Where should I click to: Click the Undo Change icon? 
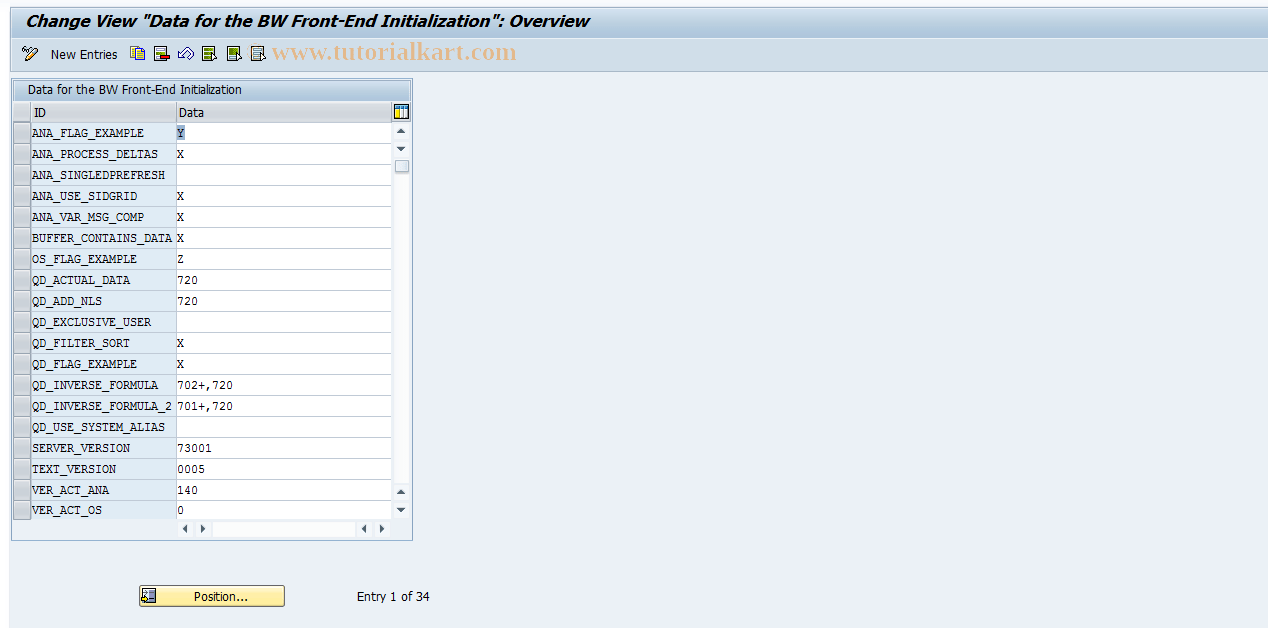click(185, 53)
